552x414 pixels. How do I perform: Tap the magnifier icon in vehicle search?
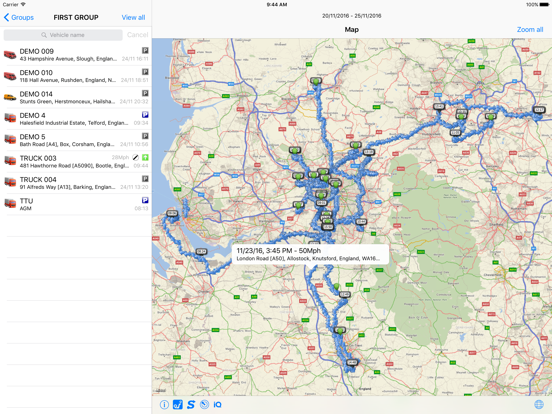point(44,35)
